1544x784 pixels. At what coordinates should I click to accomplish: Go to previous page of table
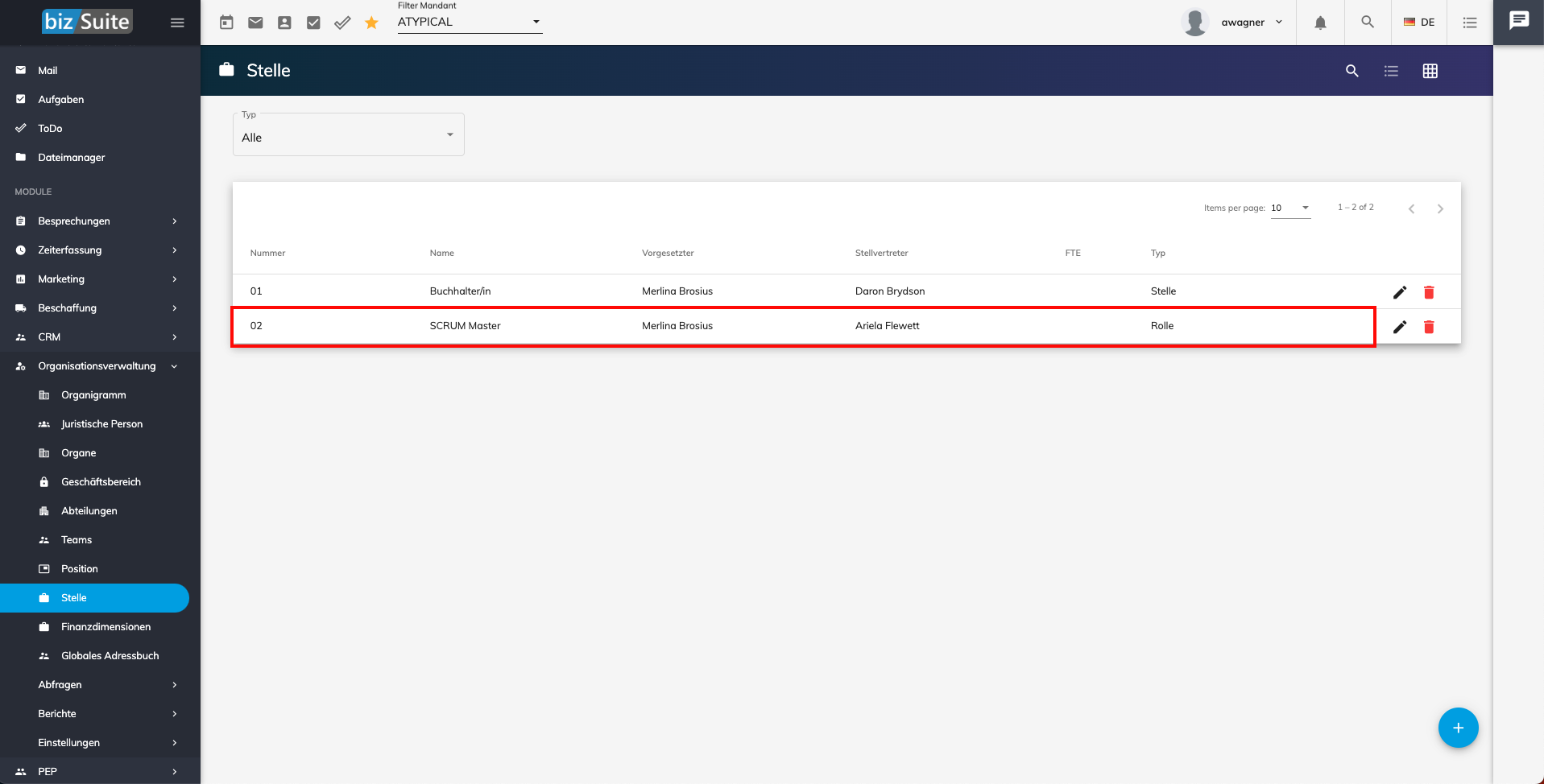1411,208
